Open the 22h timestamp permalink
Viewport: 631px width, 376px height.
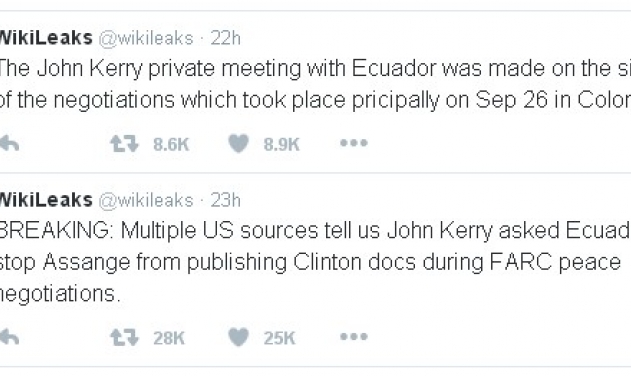(225, 38)
